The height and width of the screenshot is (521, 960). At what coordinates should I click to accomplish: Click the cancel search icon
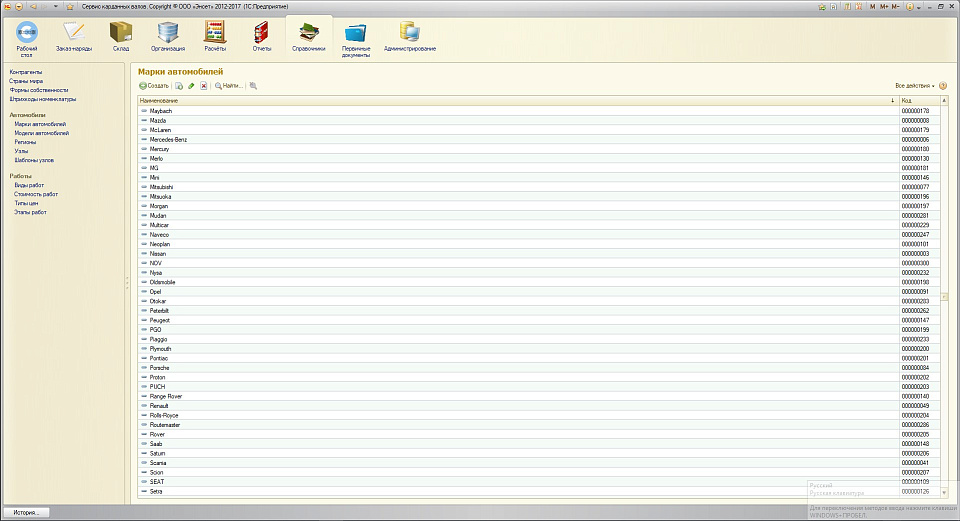point(253,86)
